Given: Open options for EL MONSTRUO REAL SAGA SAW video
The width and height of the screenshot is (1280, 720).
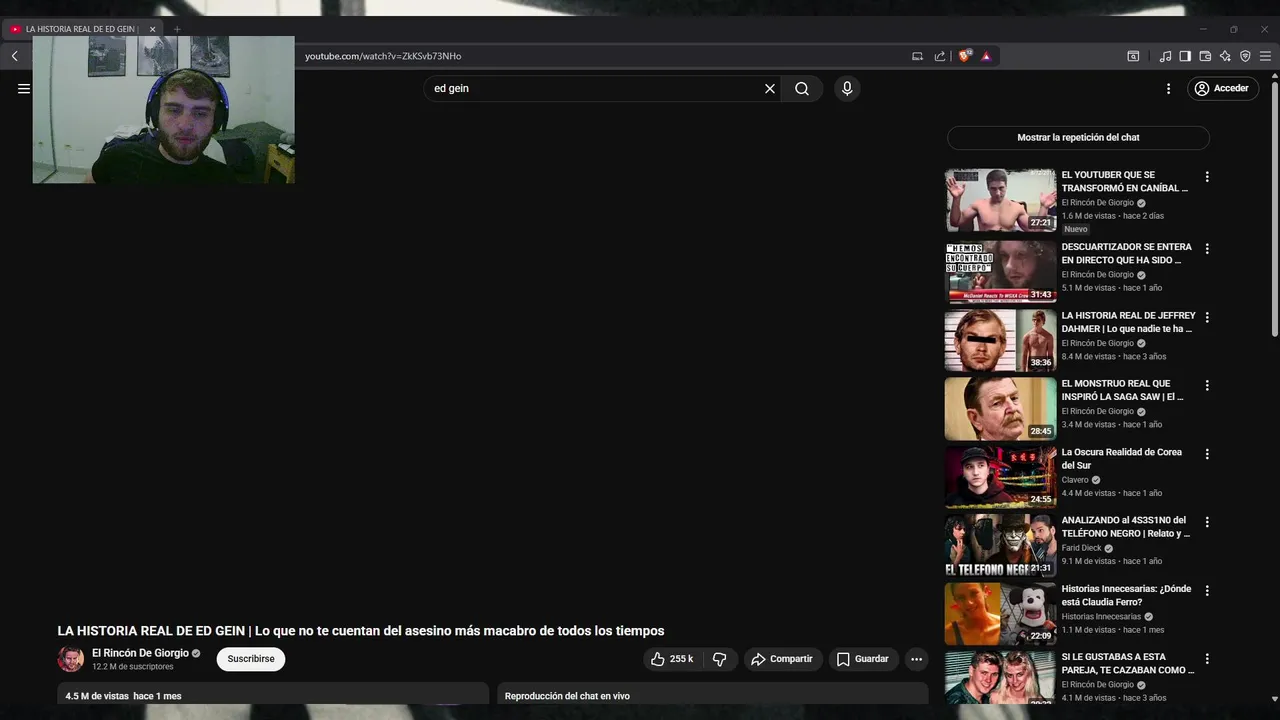Looking at the screenshot, I should (1207, 385).
